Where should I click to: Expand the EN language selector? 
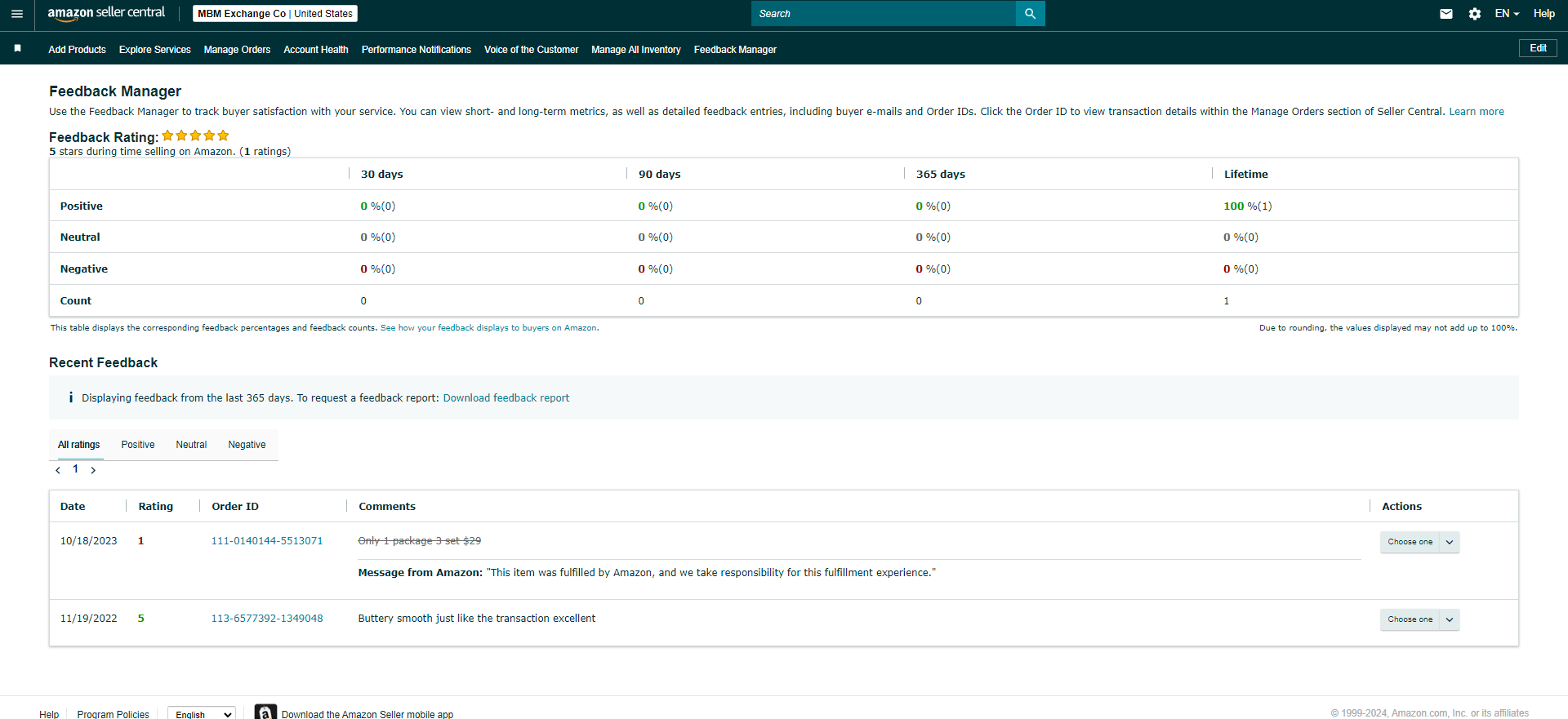[x=1507, y=14]
